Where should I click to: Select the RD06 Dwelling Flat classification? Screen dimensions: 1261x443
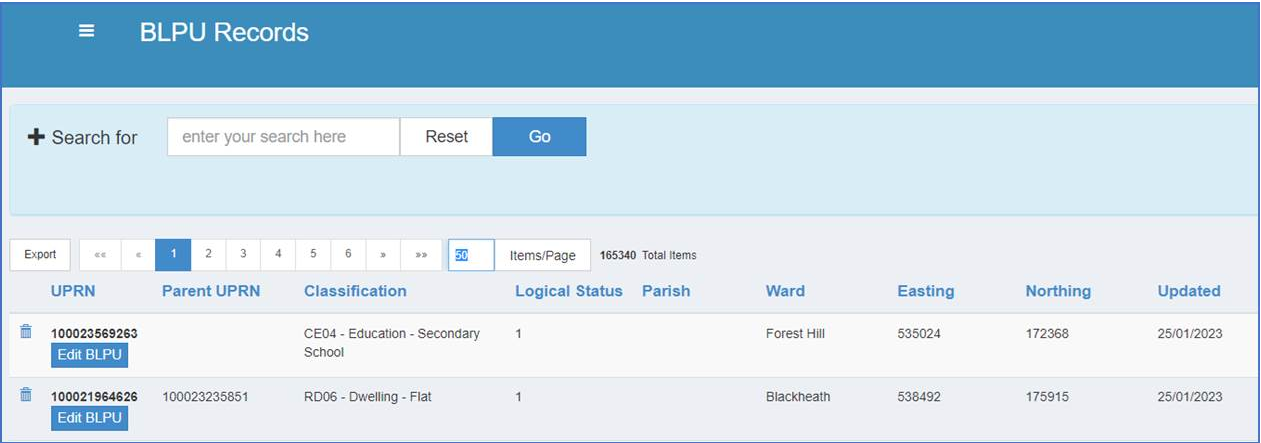pos(368,396)
